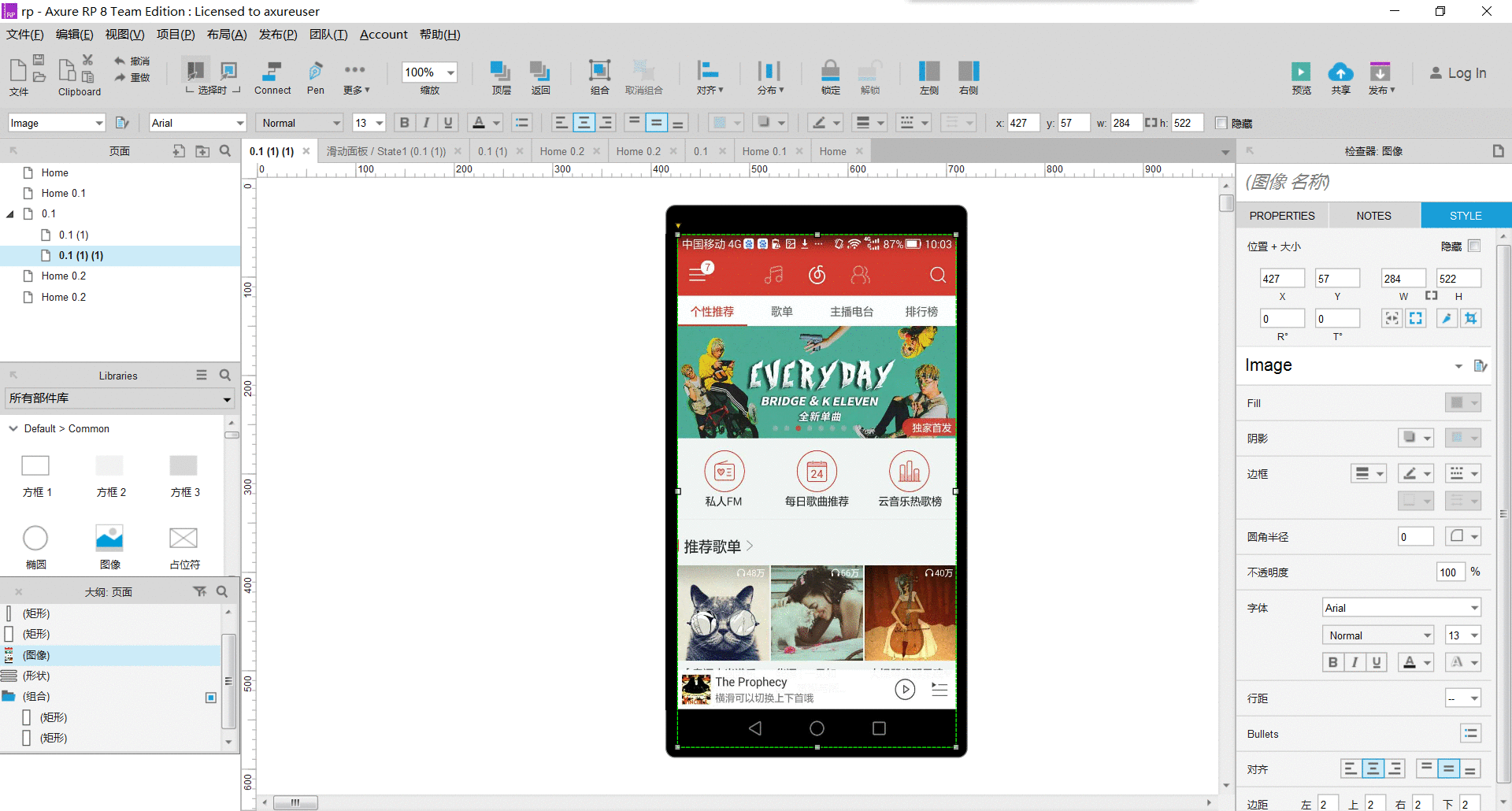Open the 圆角半径 corner style dropdown
The height and width of the screenshot is (811, 1512).
[x=1463, y=536]
